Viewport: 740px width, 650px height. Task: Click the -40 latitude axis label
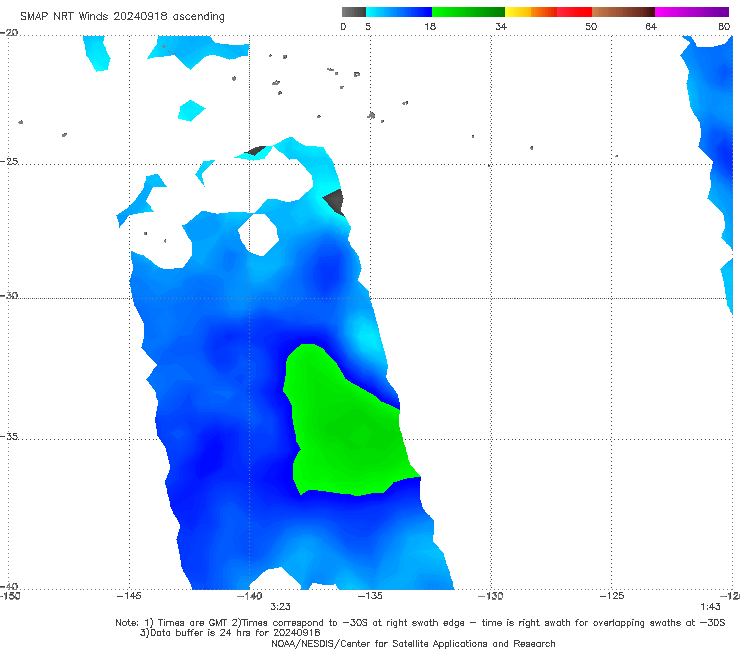point(9,586)
